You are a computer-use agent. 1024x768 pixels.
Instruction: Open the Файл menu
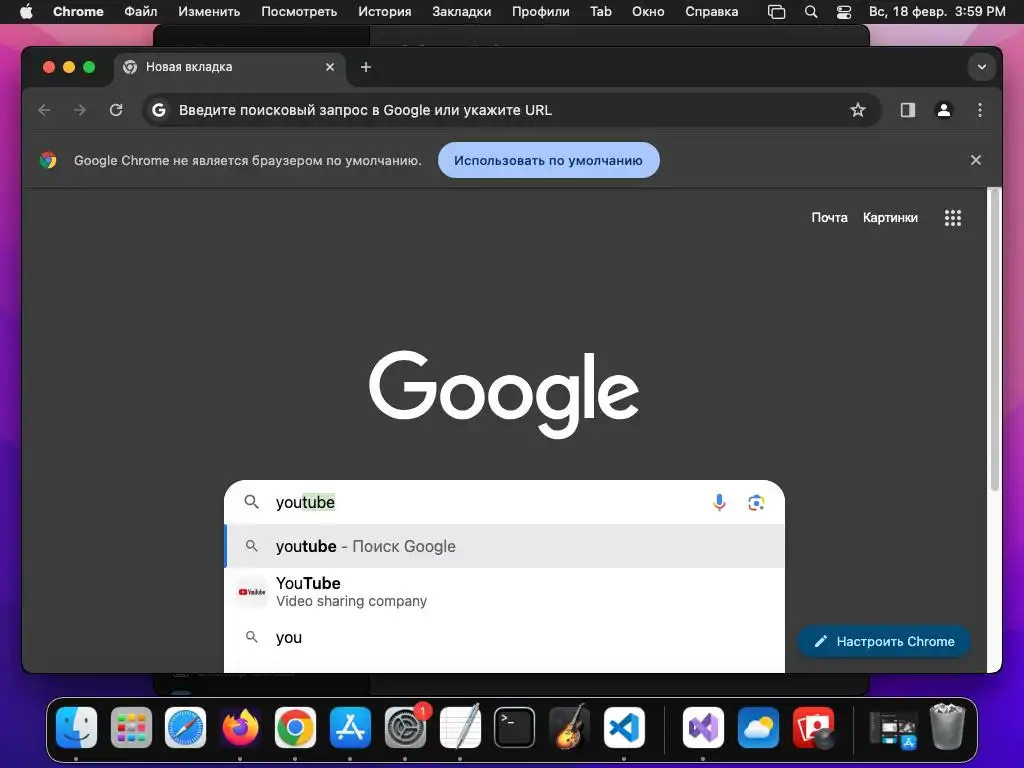point(140,12)
